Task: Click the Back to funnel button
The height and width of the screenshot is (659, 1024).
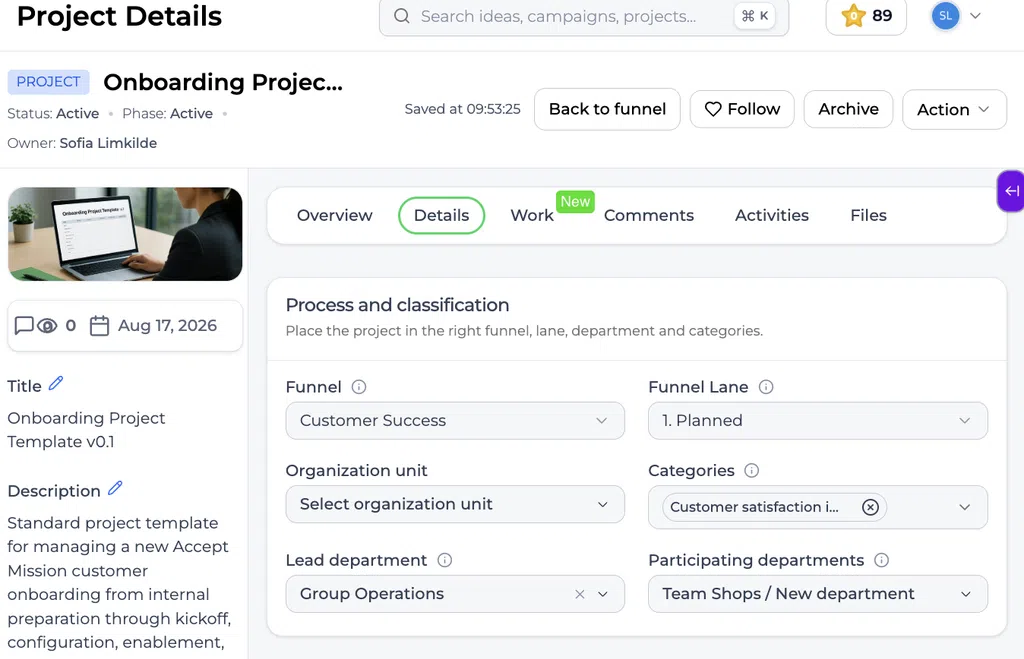Action: point(607,109)
